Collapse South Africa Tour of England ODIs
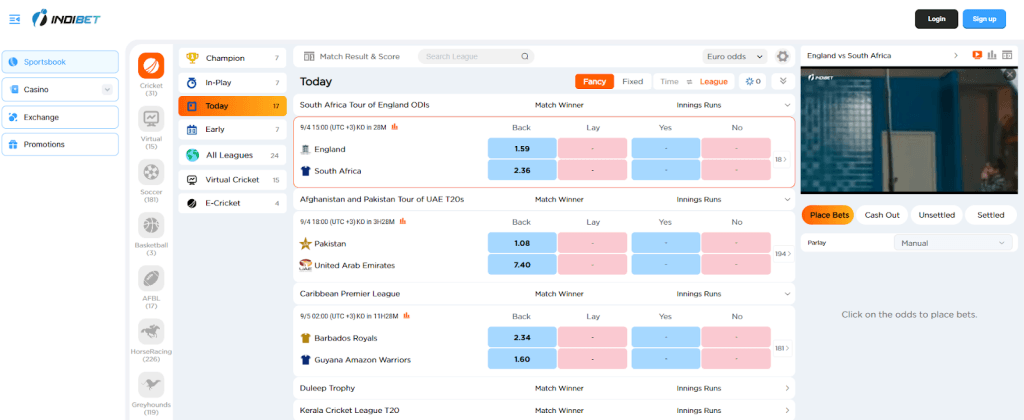The image size is (1024, 420). [787, 105]
